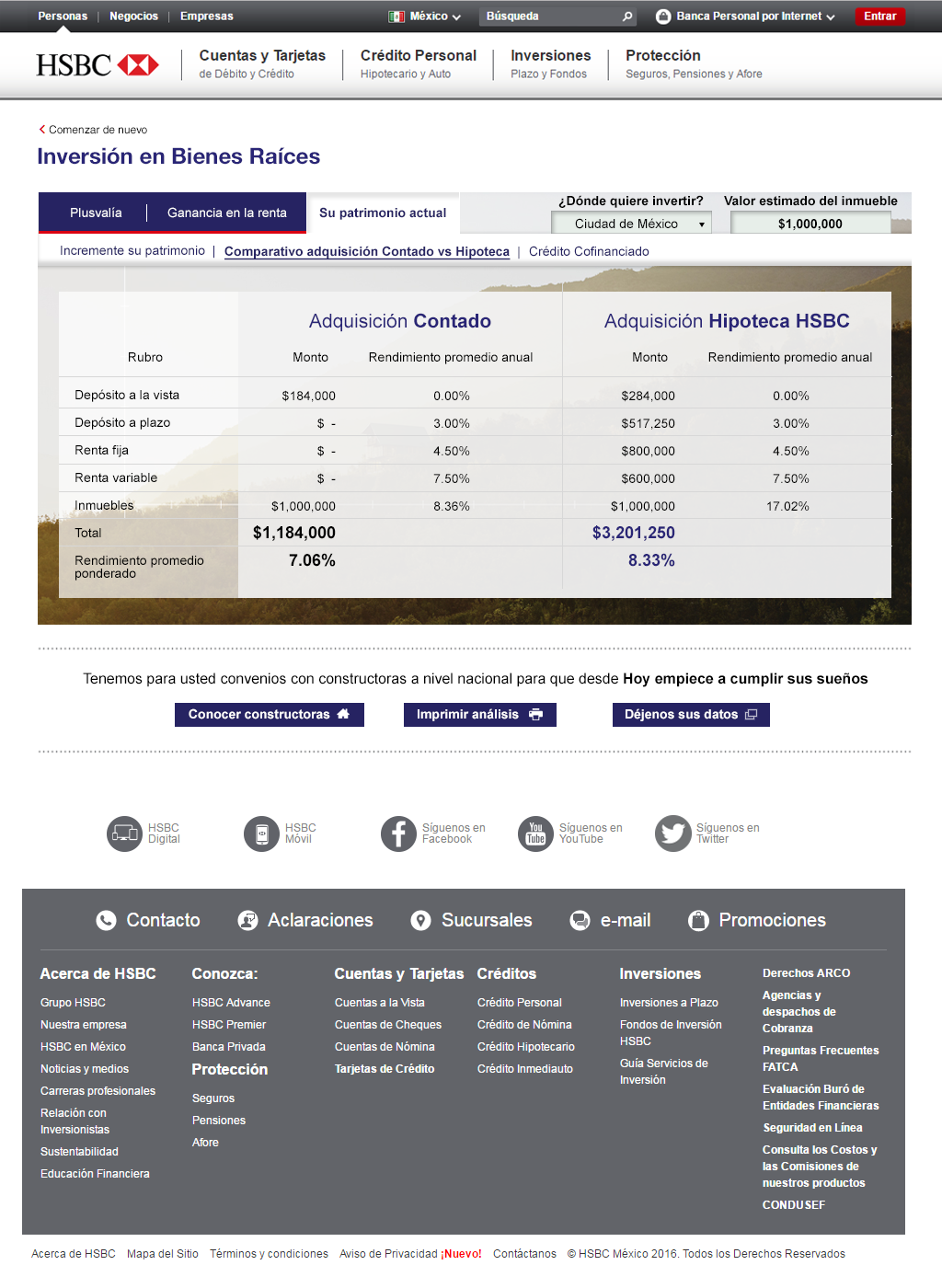
Task: Open Inversiones navigation menu
Action: 551,63
